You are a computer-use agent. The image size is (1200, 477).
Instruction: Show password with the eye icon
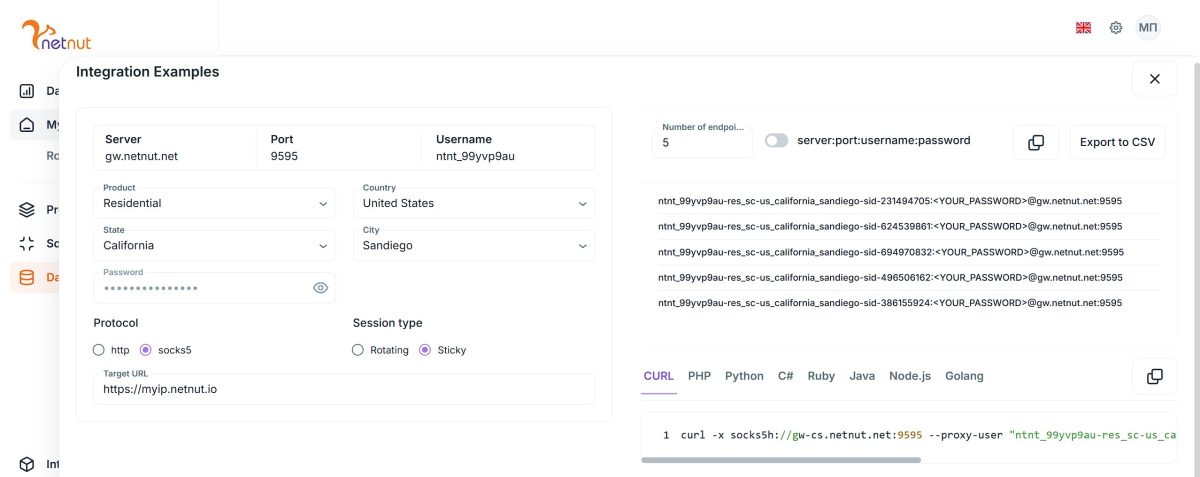click(x=320, y=288)
